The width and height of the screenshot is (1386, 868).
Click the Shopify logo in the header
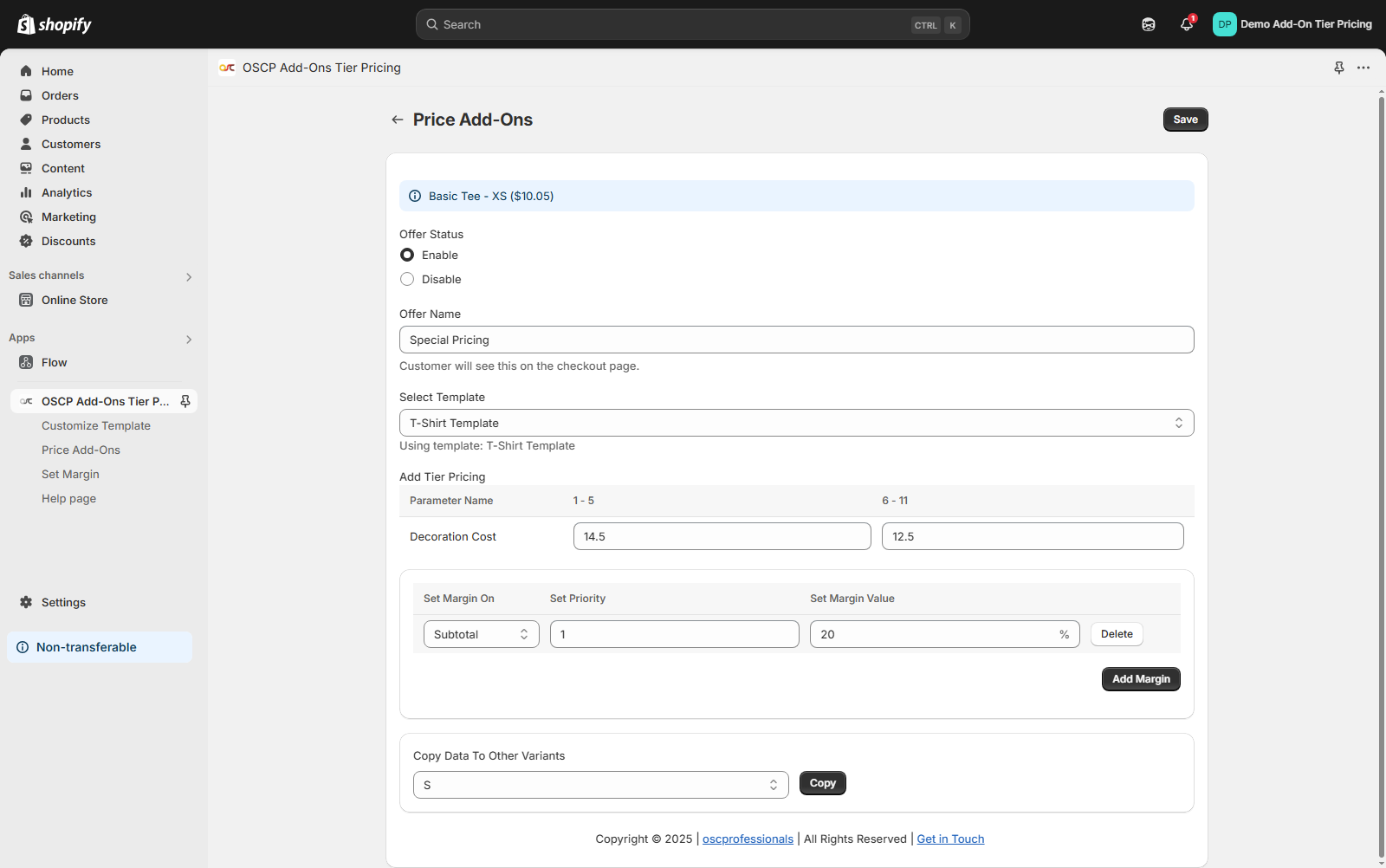pyautogui.click(x=55, y=24)
